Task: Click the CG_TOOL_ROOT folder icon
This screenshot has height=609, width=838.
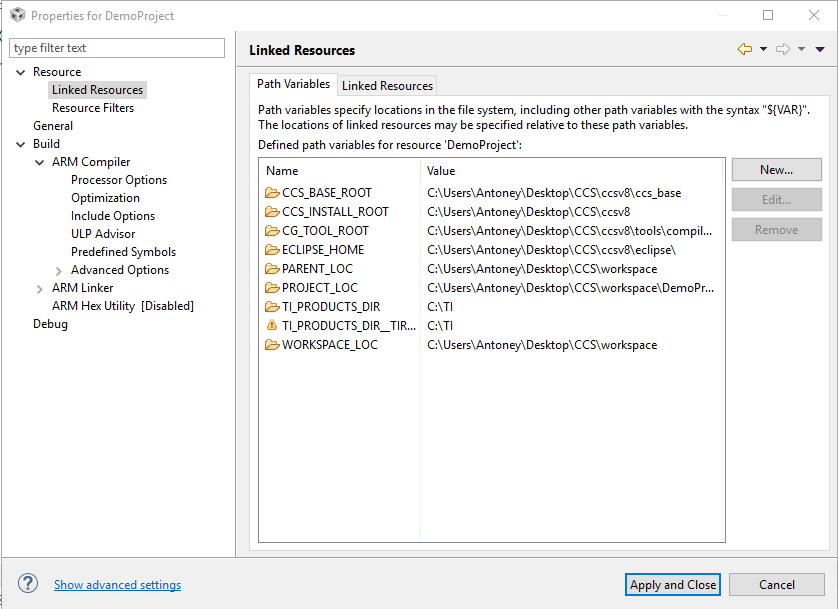Action: coord(272,231)
